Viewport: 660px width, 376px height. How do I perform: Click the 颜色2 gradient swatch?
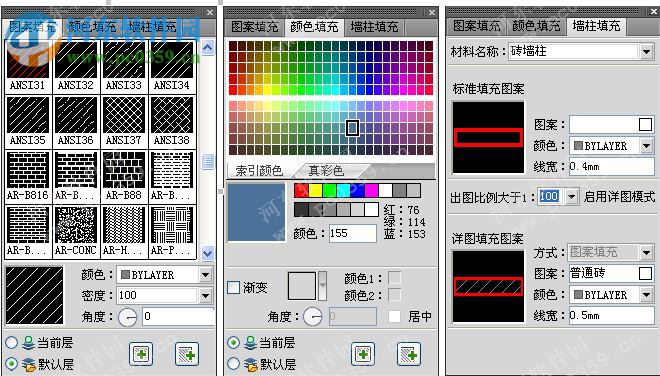tap(394, 295)
